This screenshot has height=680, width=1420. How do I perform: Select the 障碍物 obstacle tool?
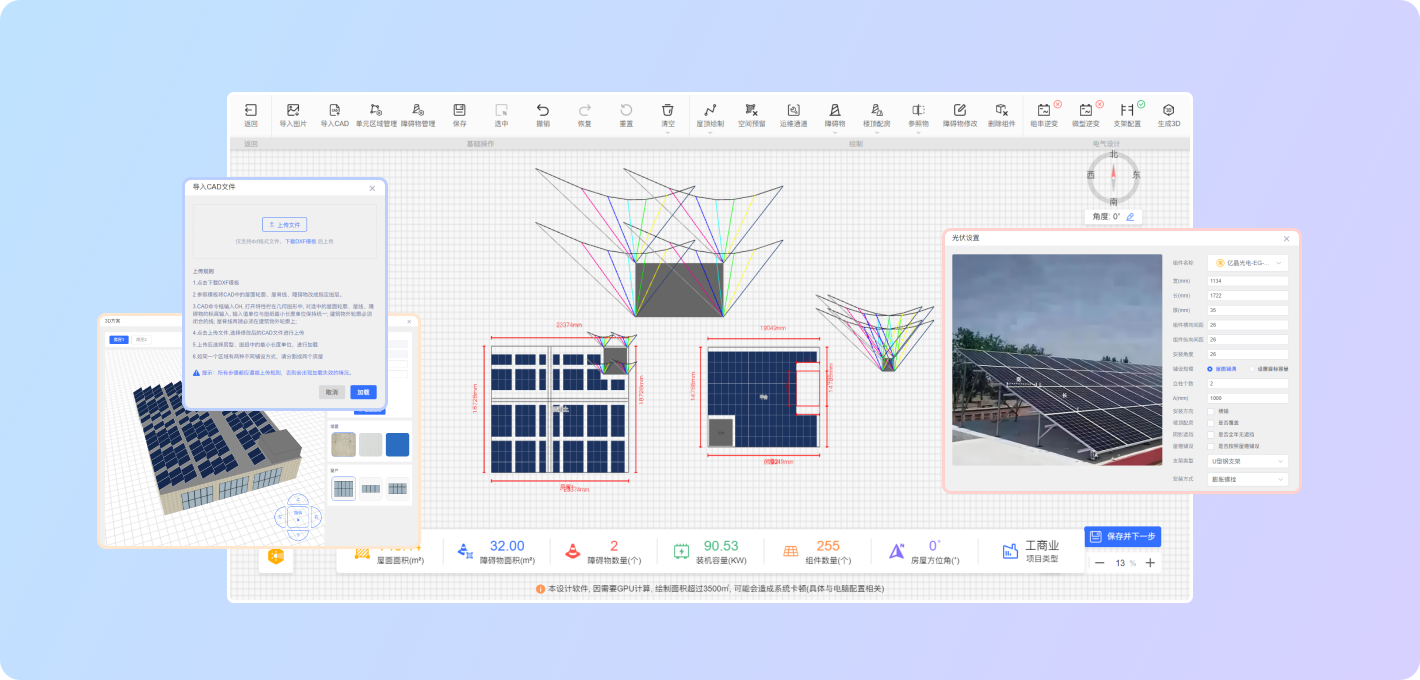point(835,115)
